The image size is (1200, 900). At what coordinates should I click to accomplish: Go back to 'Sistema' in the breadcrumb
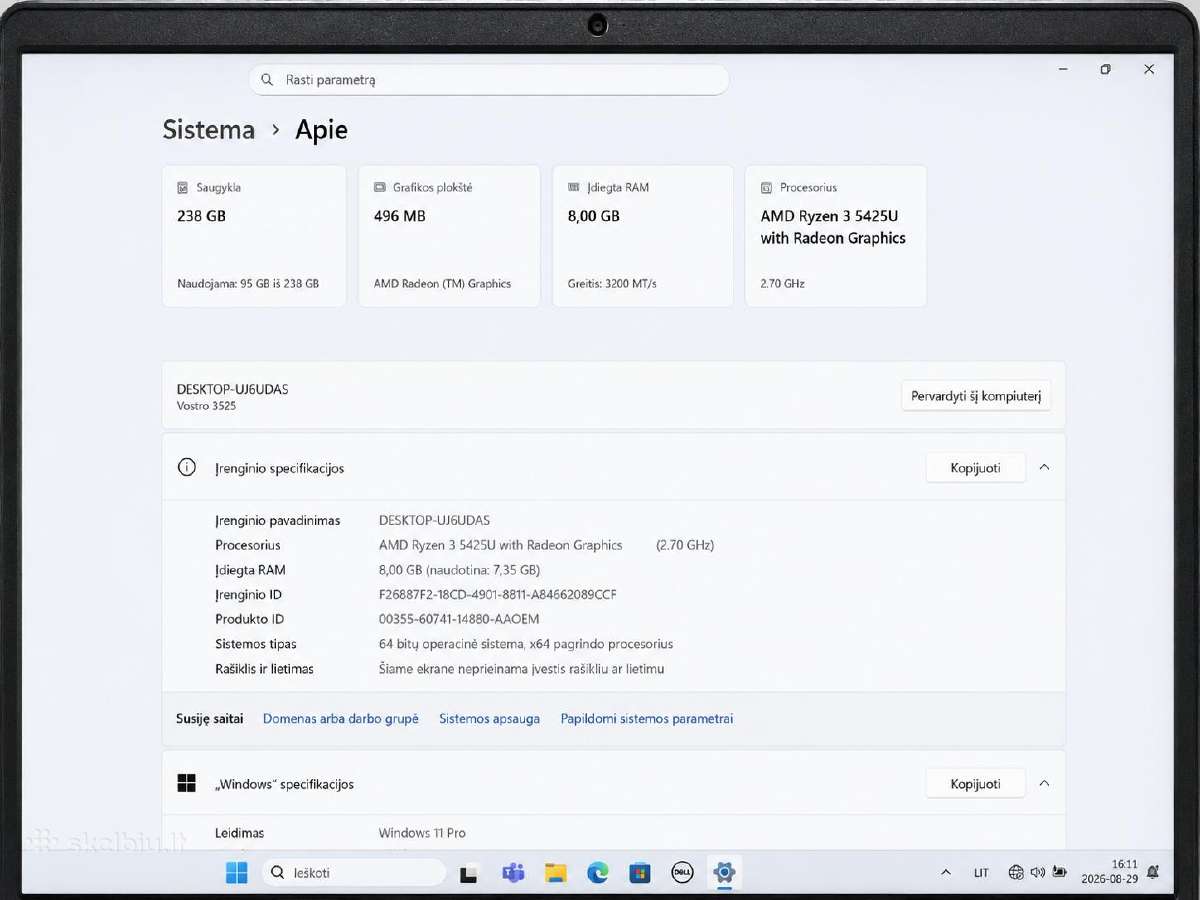coord(209,130)
